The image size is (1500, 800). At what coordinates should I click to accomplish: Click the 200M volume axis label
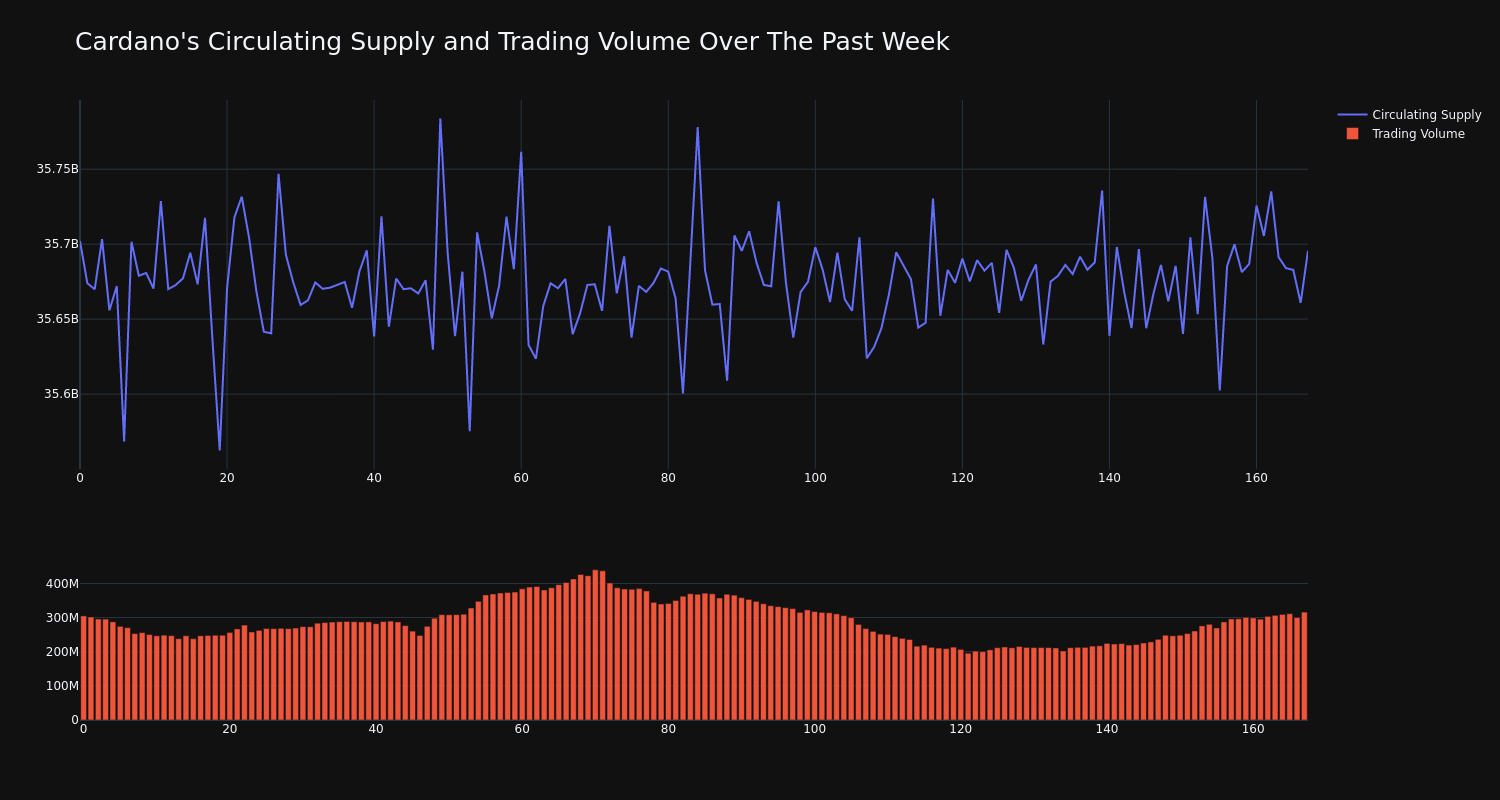[x=61, y=652]
